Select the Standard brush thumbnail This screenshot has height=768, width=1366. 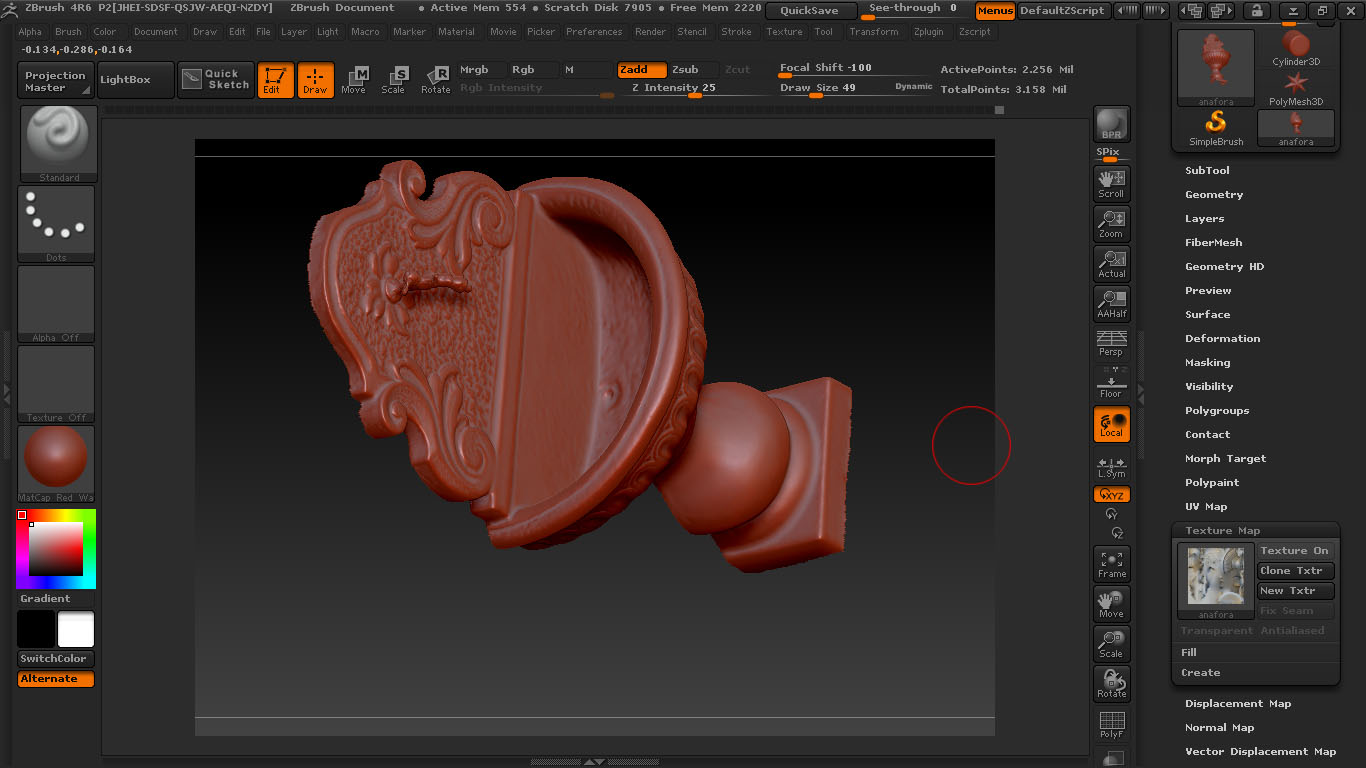point(58,144)
